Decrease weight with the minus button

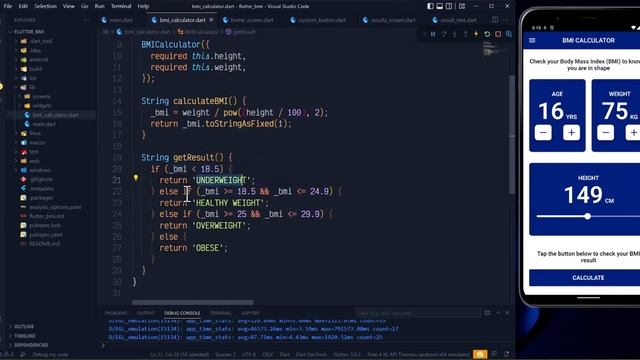pyautogui.click(x=606, y=133)
